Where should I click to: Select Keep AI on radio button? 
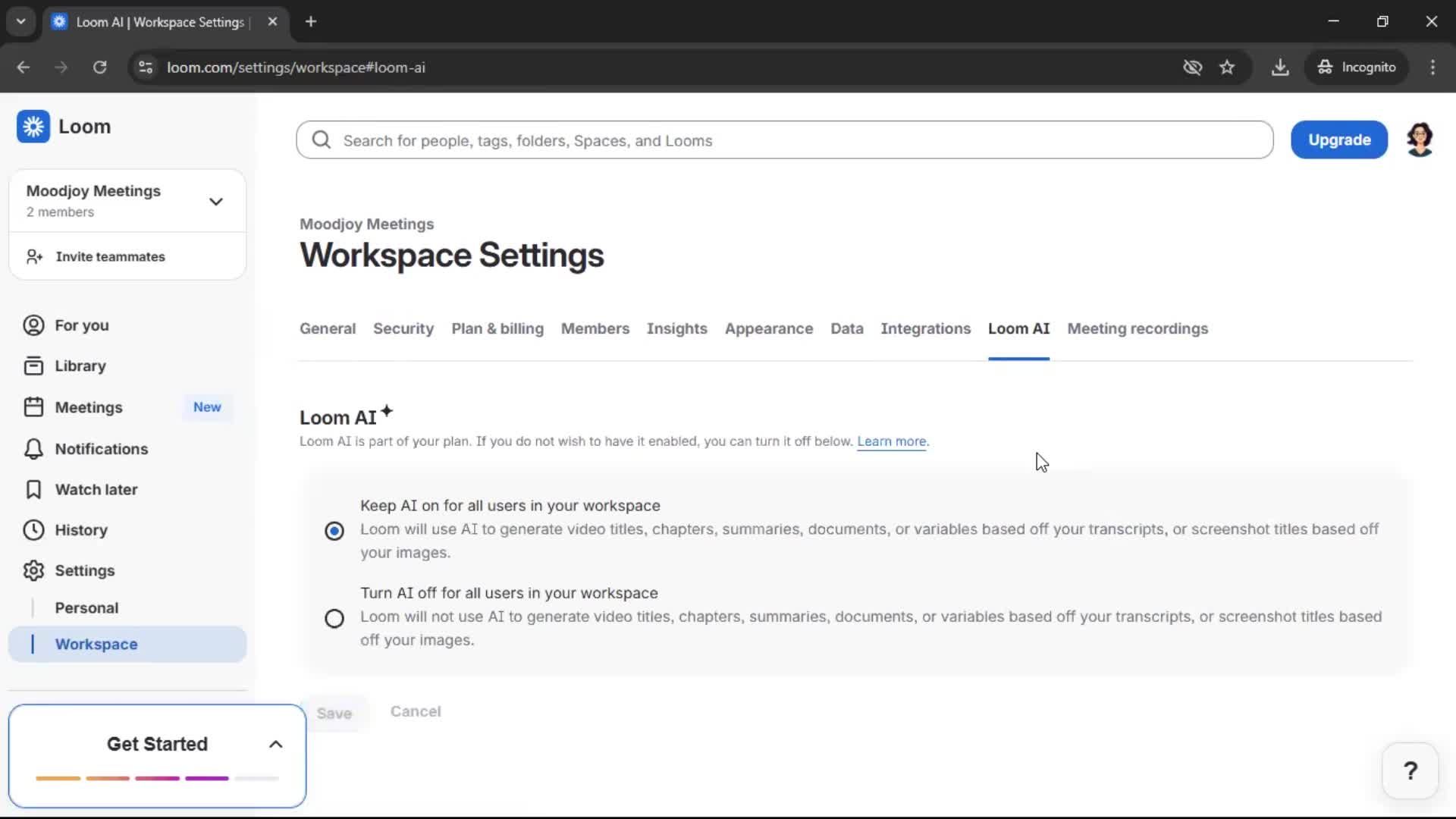tap(334, 531)
